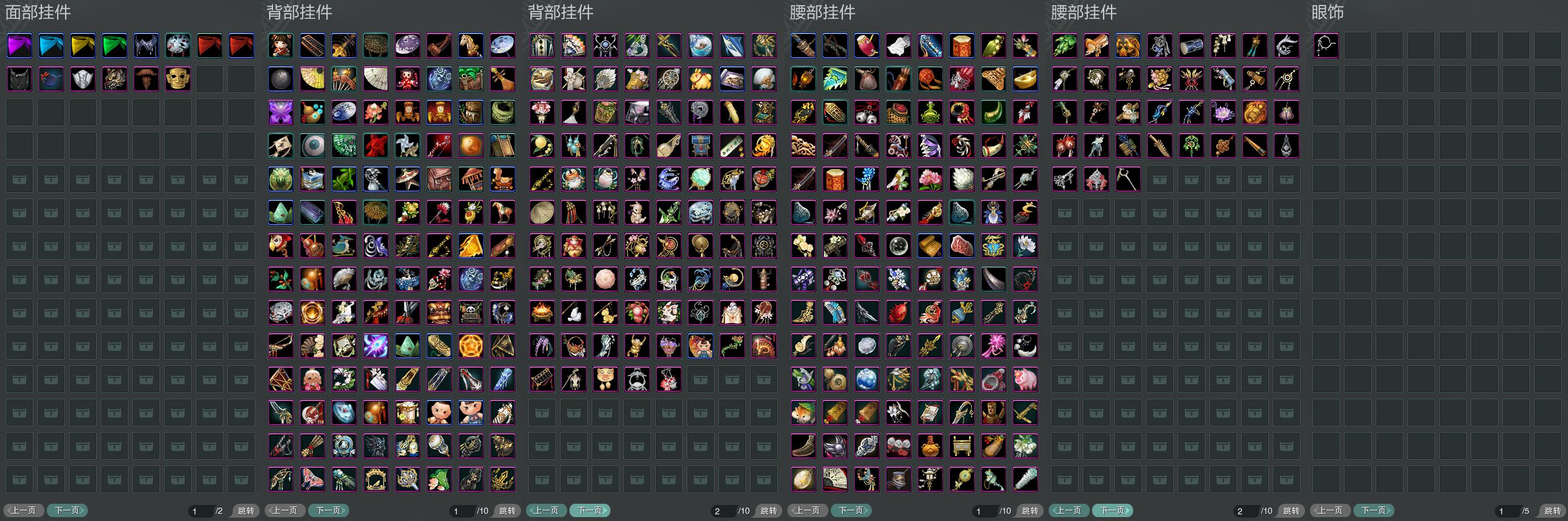Choose the brown mustache and beard item

tap(146, 79)
